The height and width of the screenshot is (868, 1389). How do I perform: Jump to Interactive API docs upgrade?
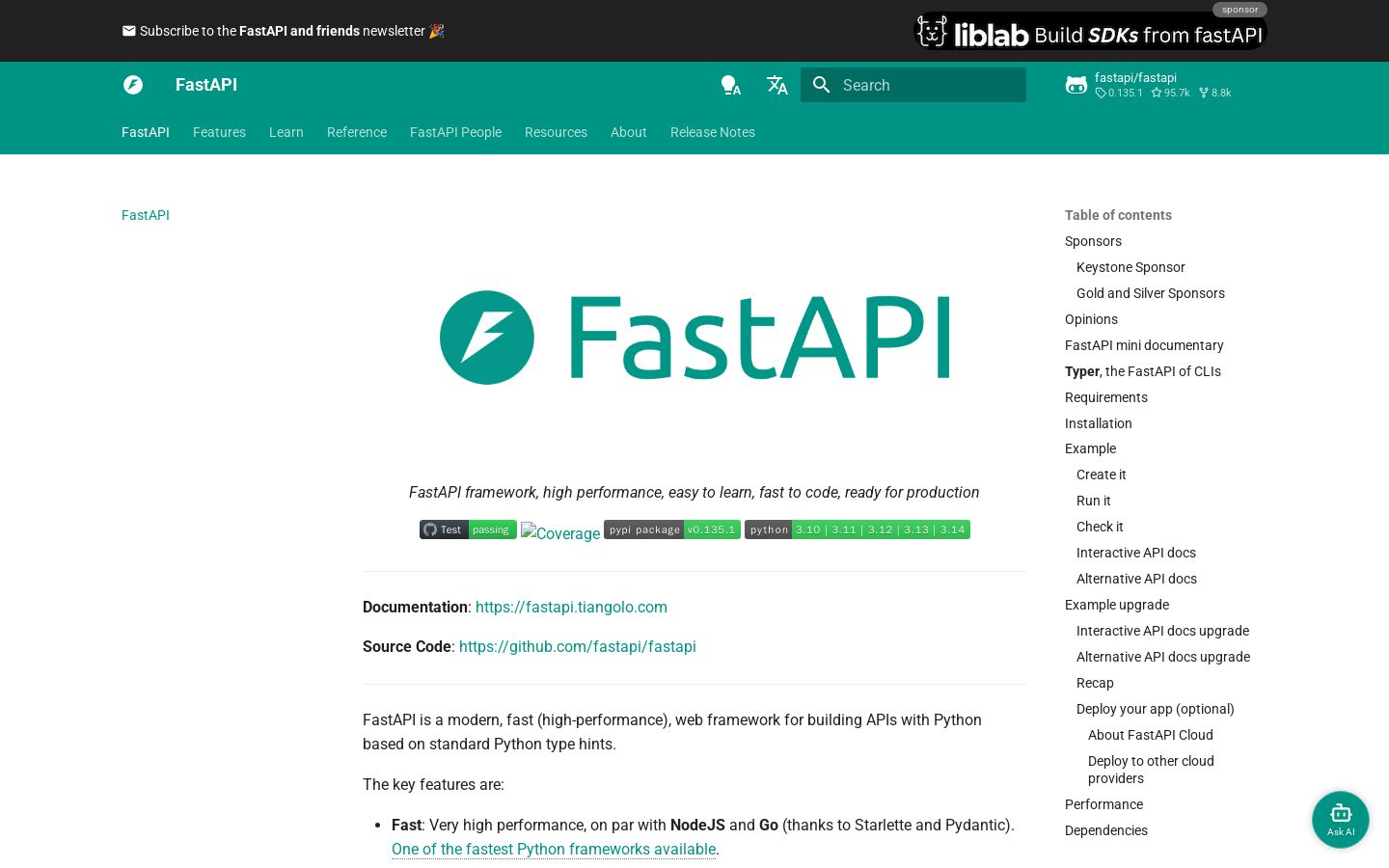(1162, 631)
